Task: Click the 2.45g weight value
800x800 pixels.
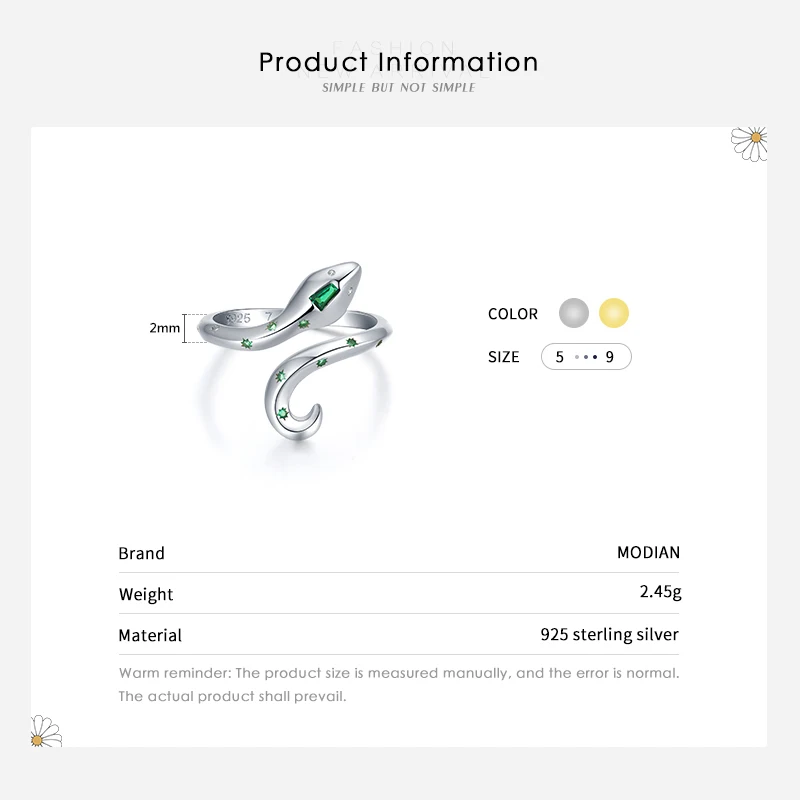Action: [660, 592]
